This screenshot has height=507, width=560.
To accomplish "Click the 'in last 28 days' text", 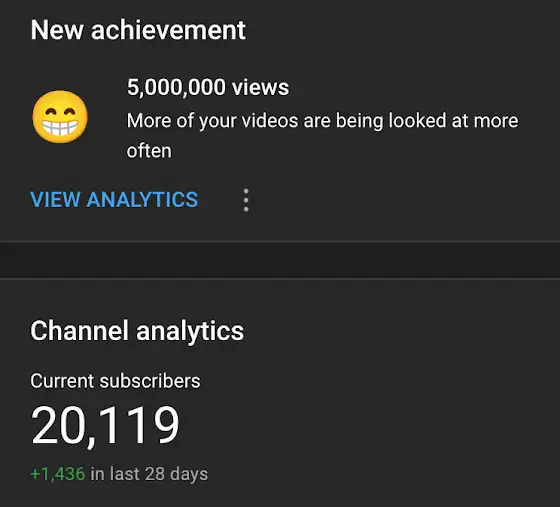I will [149, 474].
